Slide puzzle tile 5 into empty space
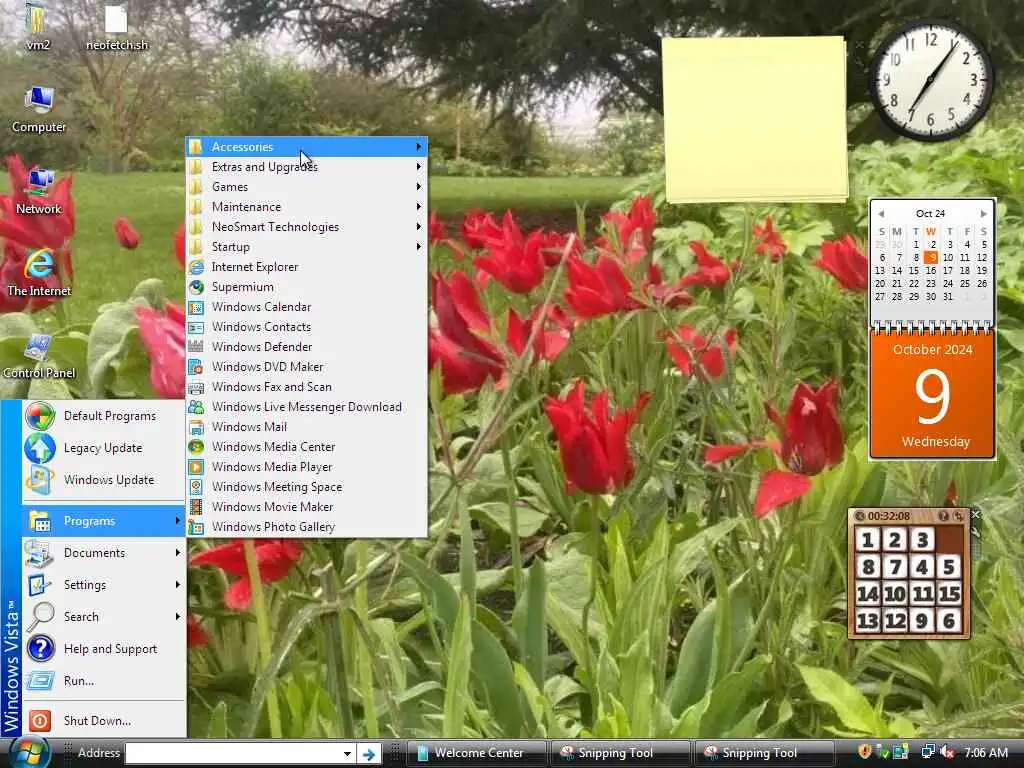Viewport: 1024px width, 768px height. point(949,567)
